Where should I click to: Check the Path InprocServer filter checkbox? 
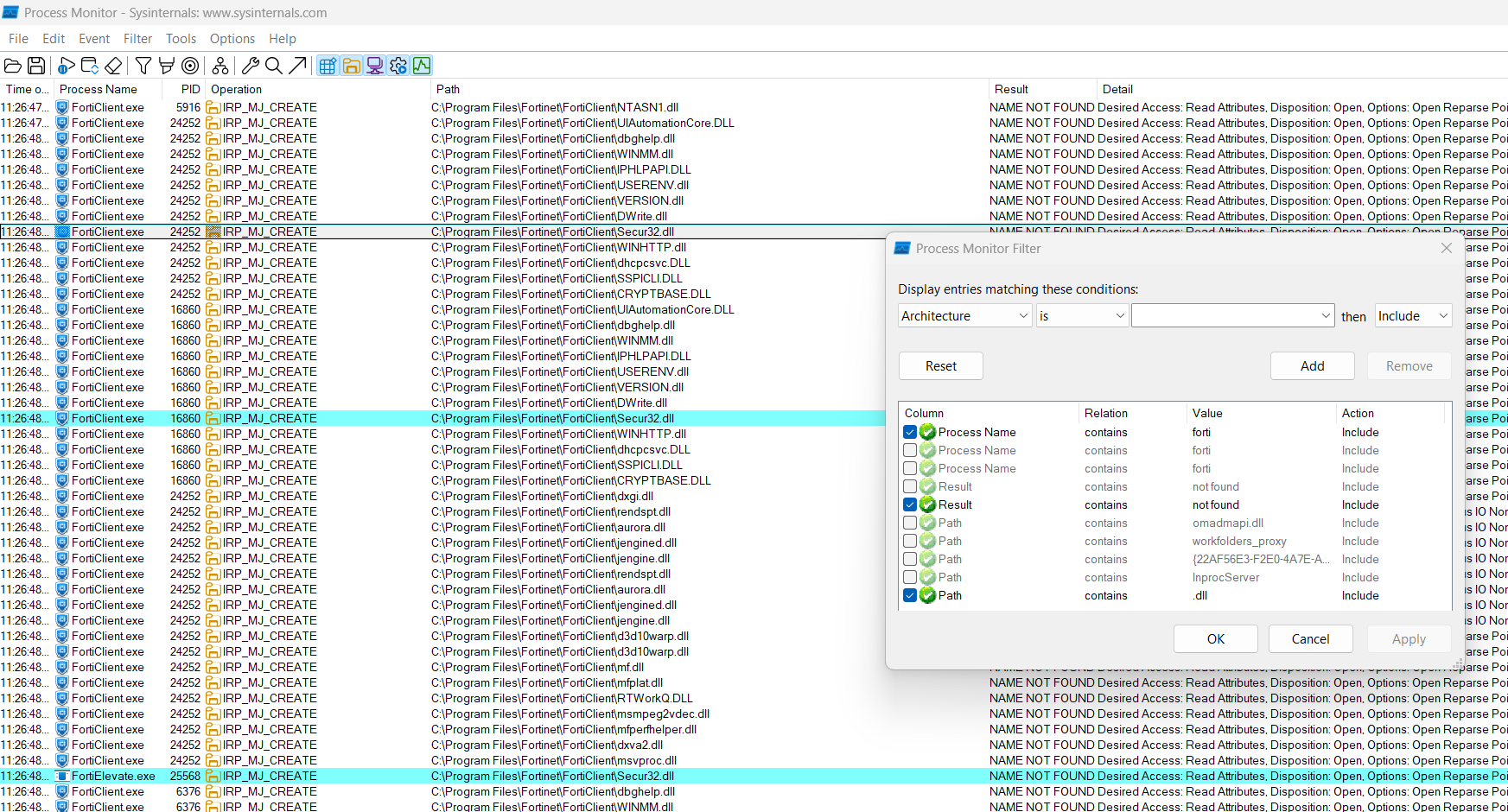point(910,577)
